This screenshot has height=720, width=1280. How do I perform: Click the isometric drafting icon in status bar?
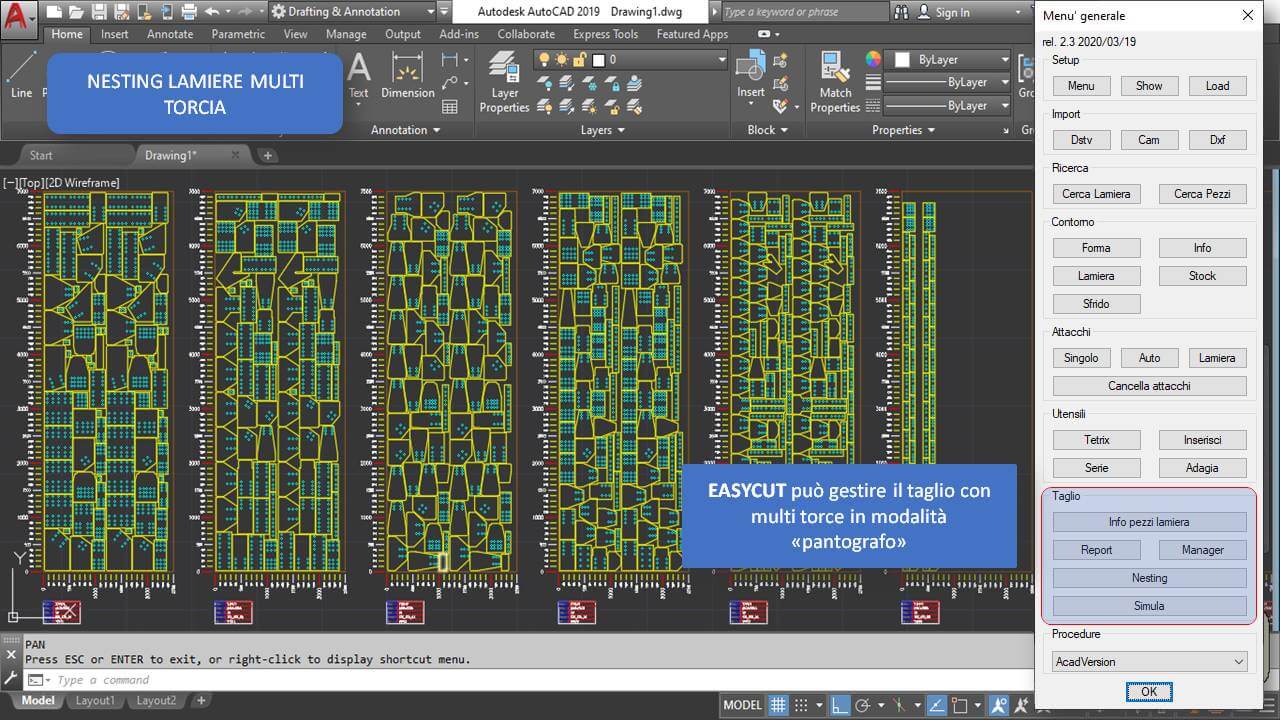point(899,705)
